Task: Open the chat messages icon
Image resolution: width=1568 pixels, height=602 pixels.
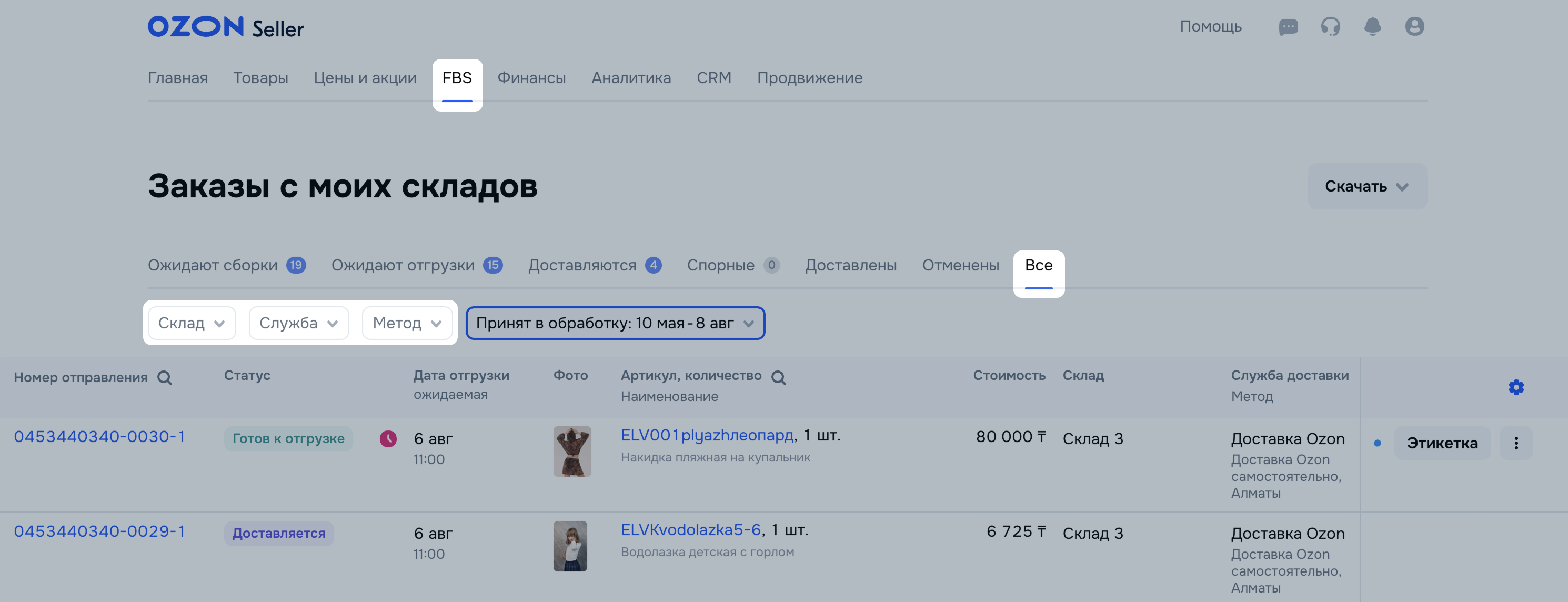Action: click(x=1288, y=27)
